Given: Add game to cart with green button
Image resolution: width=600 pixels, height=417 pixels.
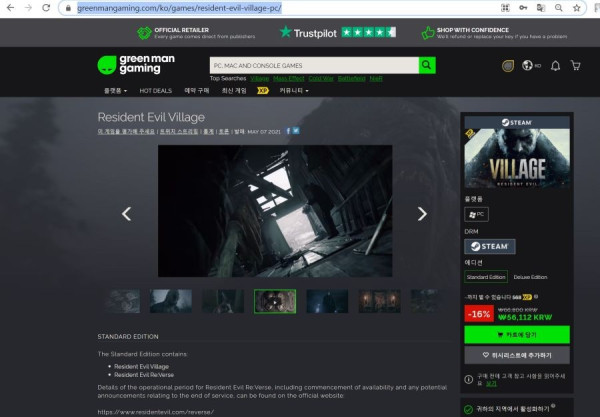Looking at the screenshot, I should click(517, 335).
